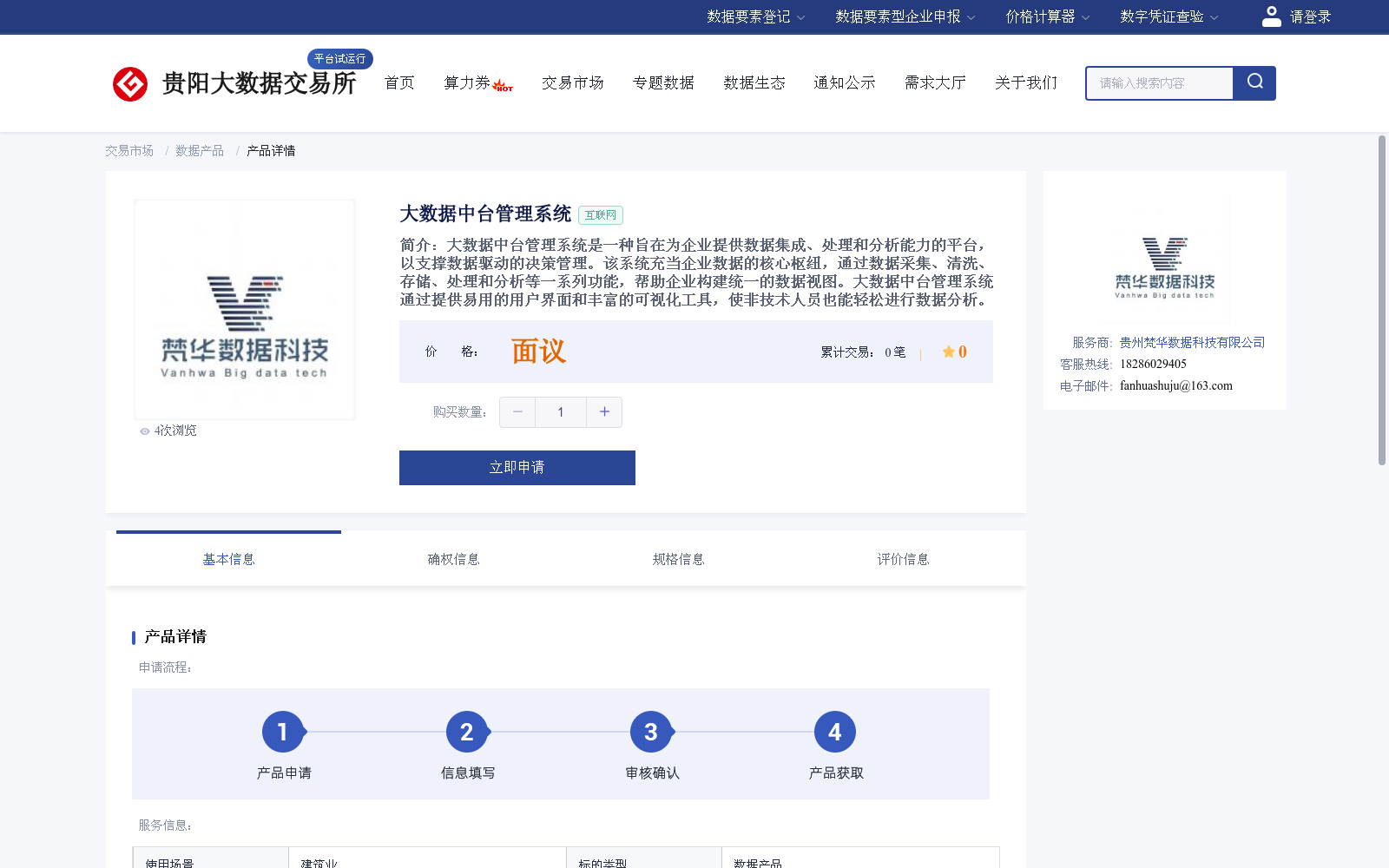Switch to 评价信息 tab
Viewport: 1389px width, 868px height.
(x=903, y=559)
